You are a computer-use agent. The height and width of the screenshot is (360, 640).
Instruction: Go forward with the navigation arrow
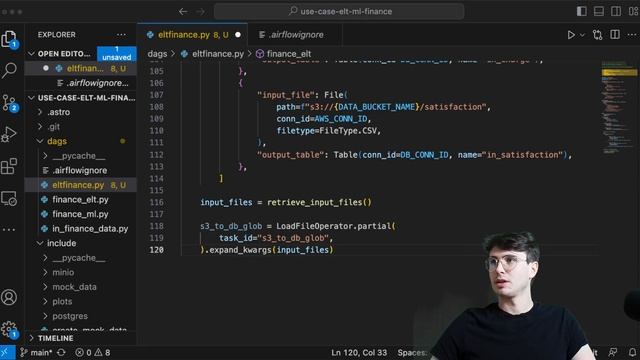(200, 11)
